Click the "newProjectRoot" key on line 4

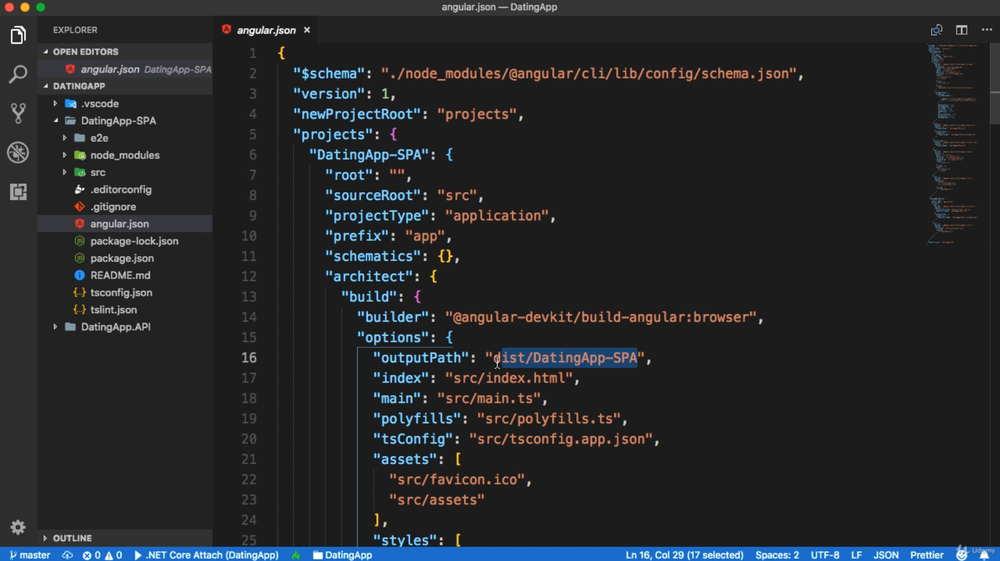357,114
